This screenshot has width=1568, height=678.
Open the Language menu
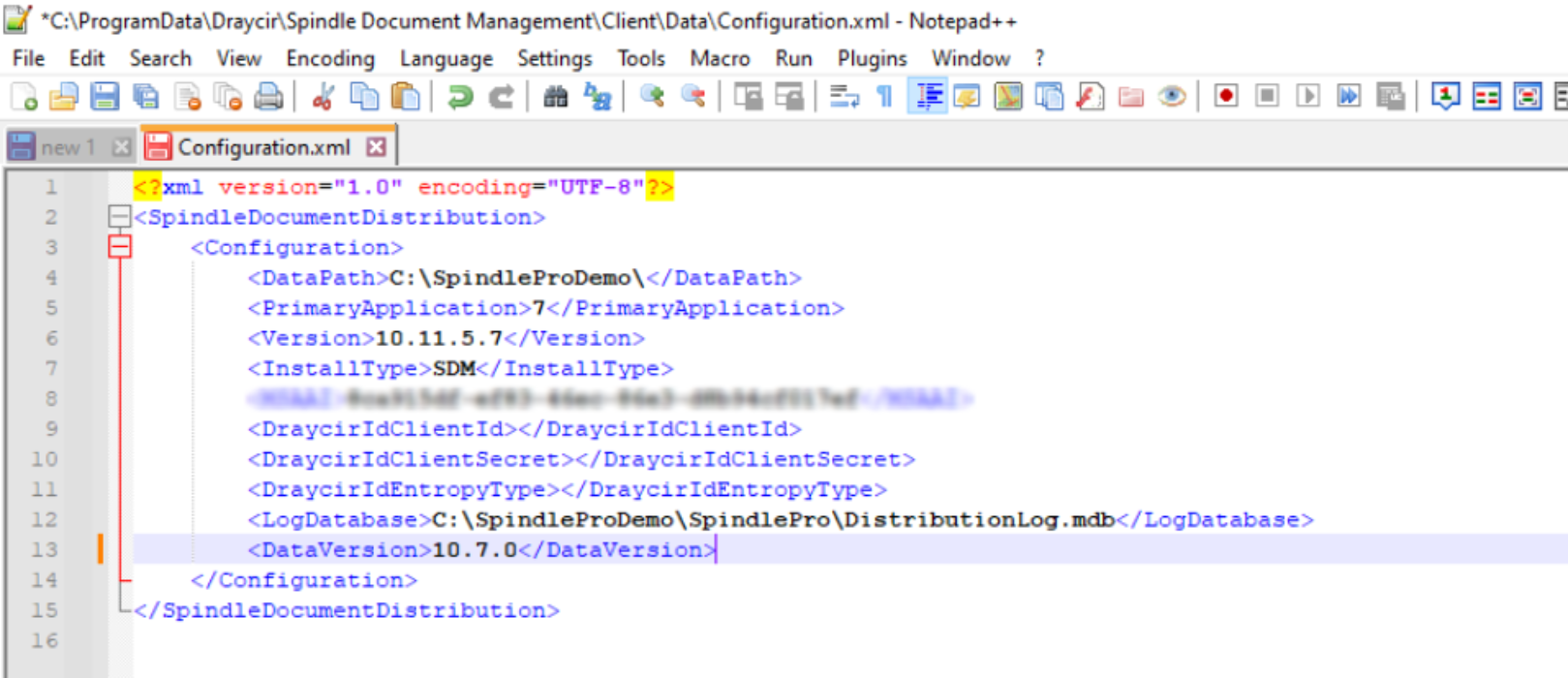[446, 58]
